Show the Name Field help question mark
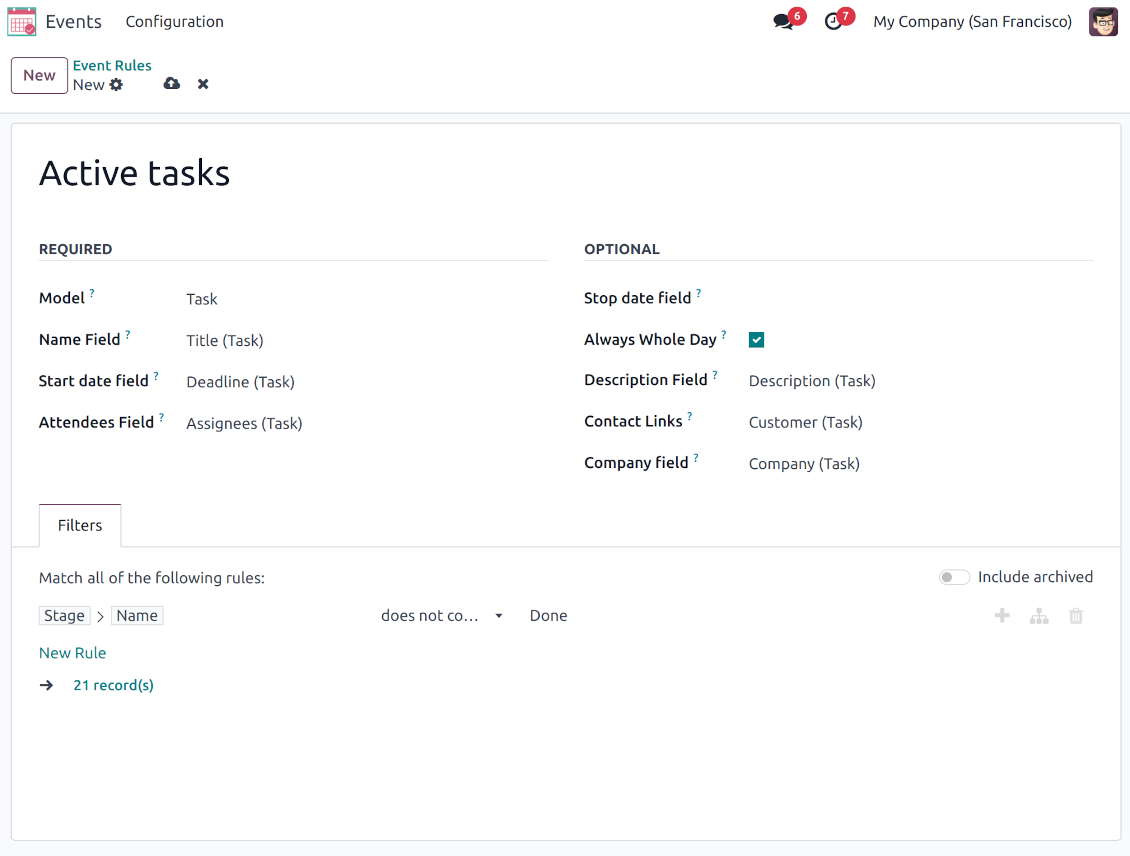 pos(128,334)
